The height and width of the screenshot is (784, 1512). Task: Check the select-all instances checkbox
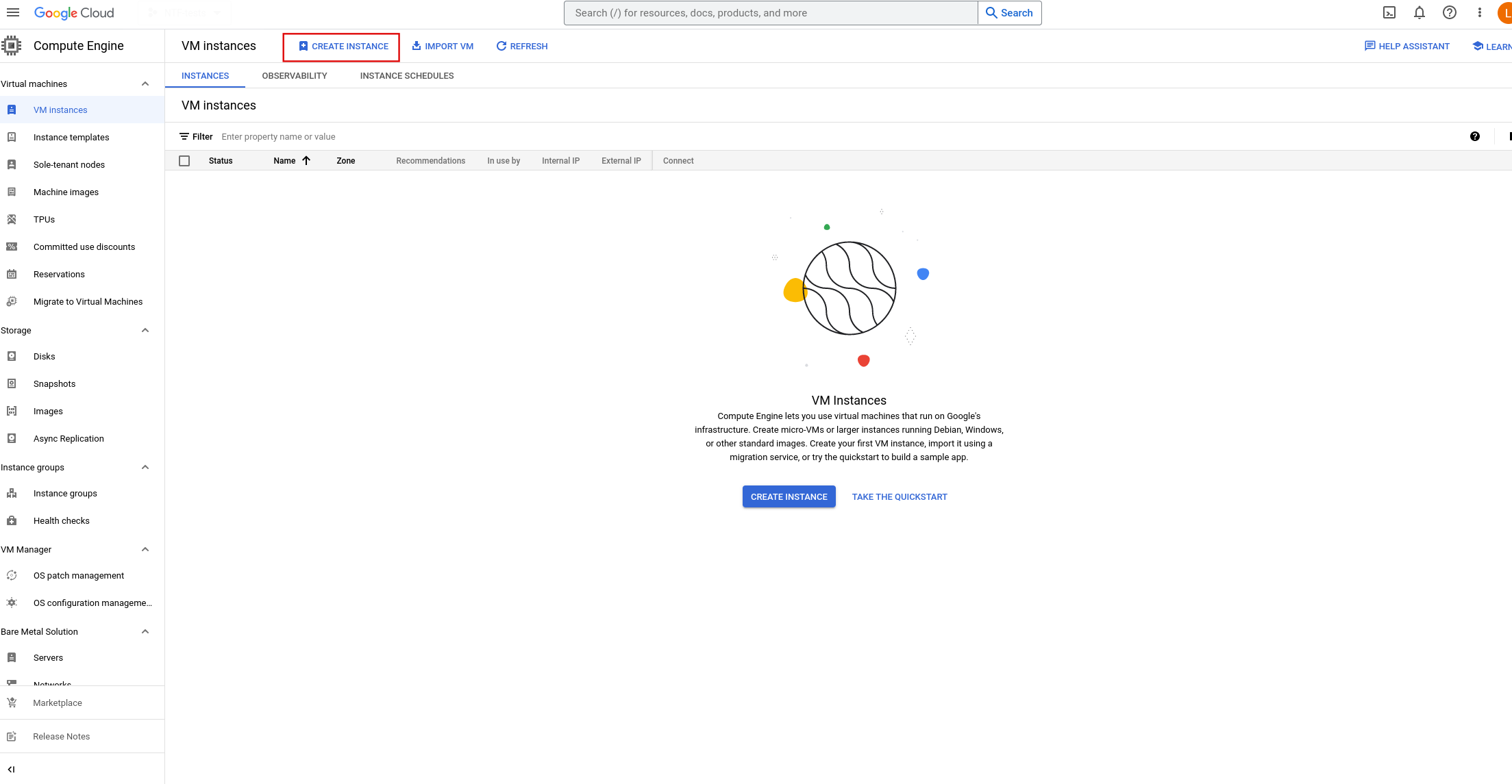pos(184,161)
